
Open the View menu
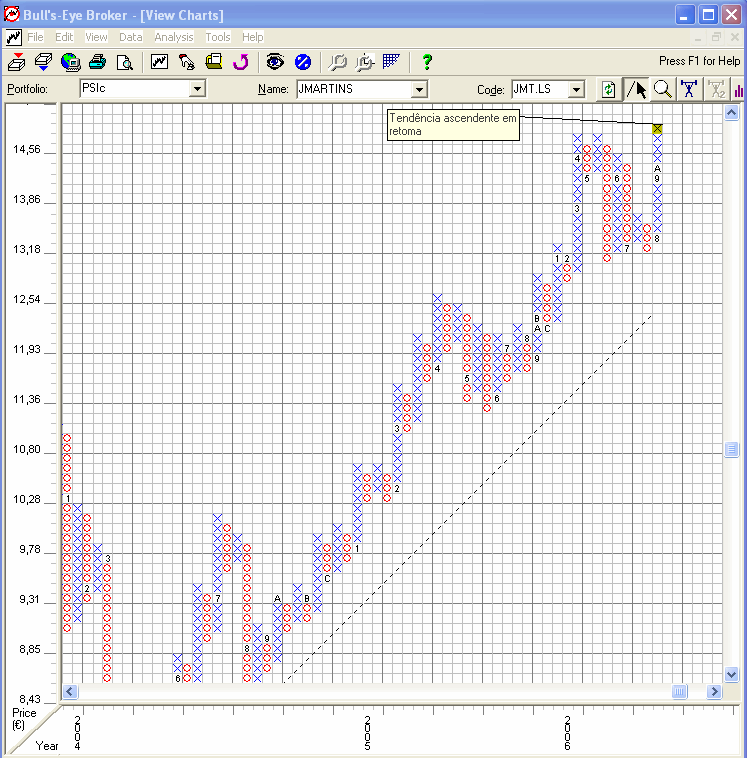pos(96,37)
